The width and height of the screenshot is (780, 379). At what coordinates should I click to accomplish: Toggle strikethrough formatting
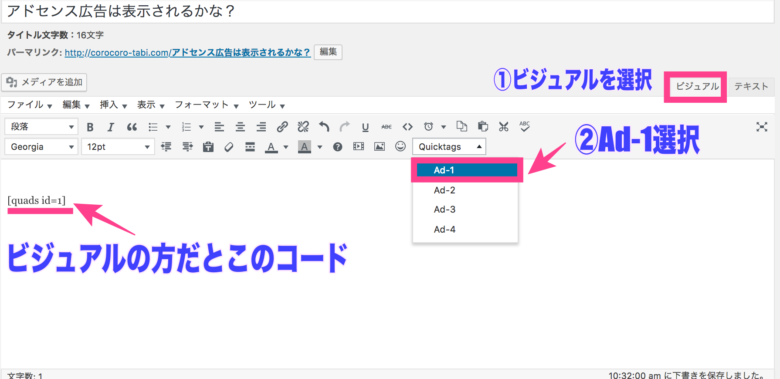point(387,127)
